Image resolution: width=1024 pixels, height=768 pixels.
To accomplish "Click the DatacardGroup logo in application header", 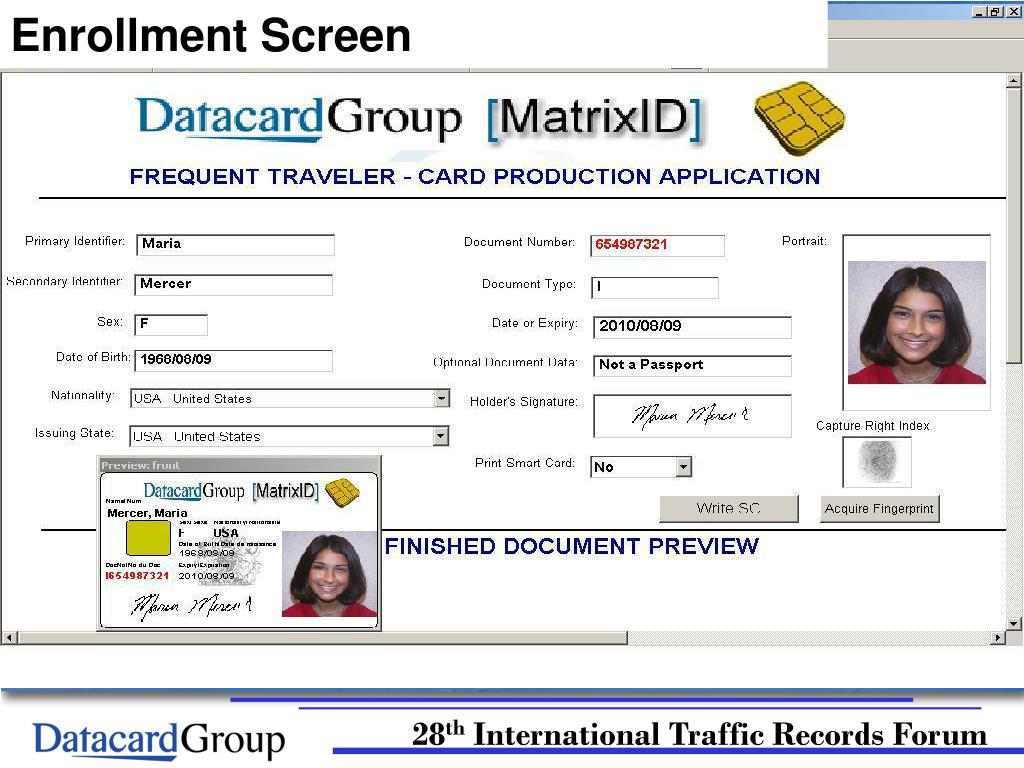I will (298, 119).
